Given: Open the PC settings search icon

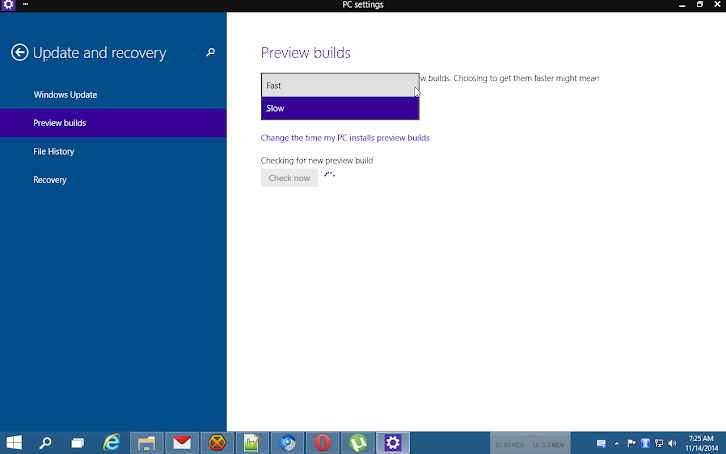Looking at the screenshot, I should pyautogui.click(x=210, y=52).
